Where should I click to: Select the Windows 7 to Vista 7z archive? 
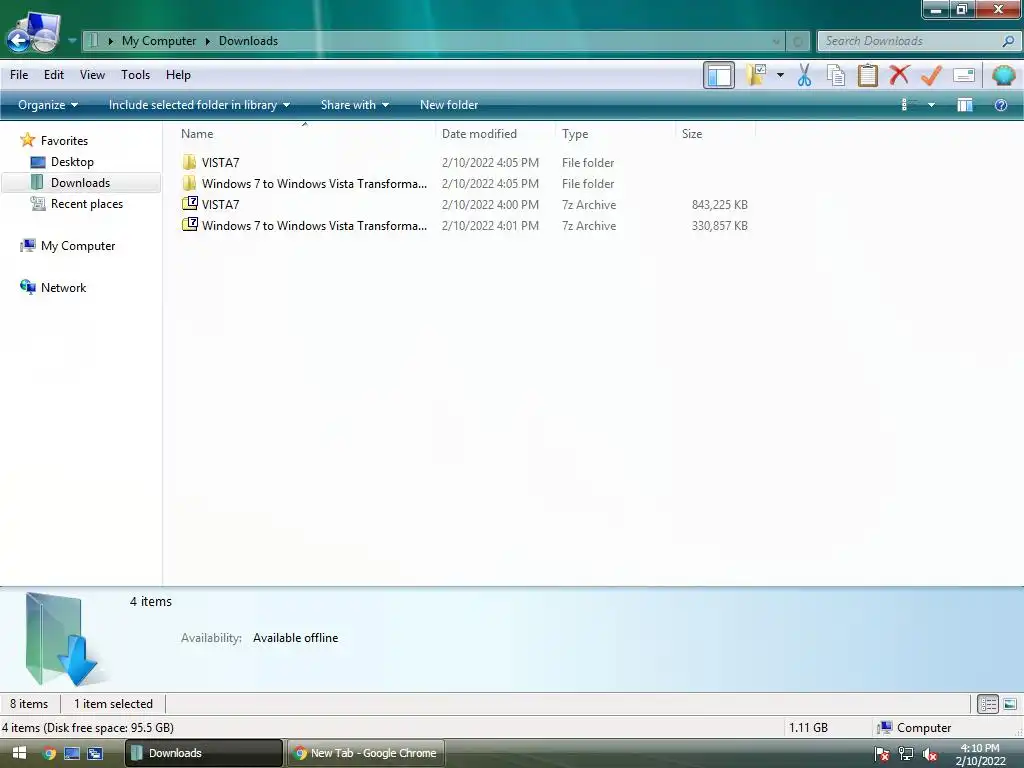(314, 225)
